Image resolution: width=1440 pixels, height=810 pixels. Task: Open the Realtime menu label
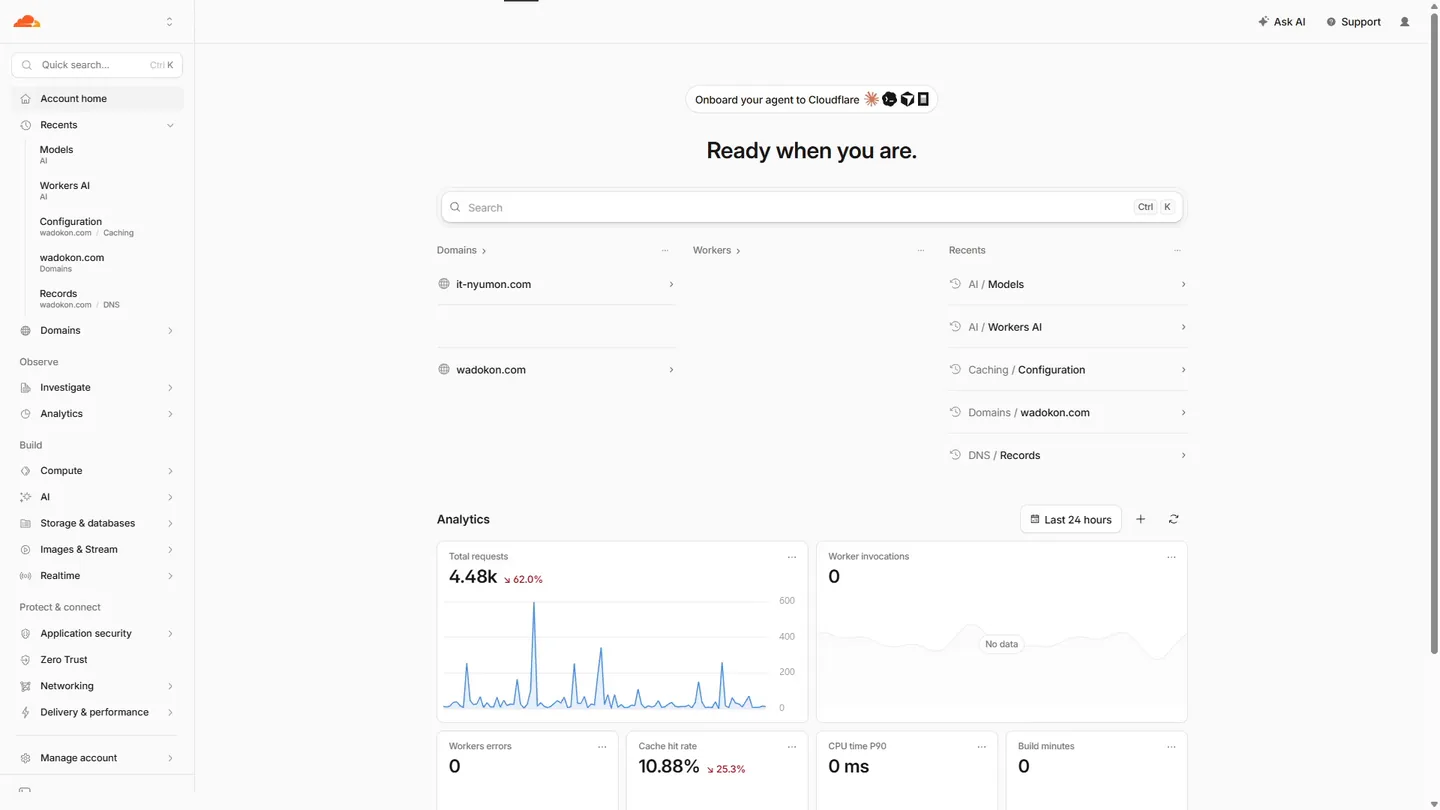tap(60, 576)
